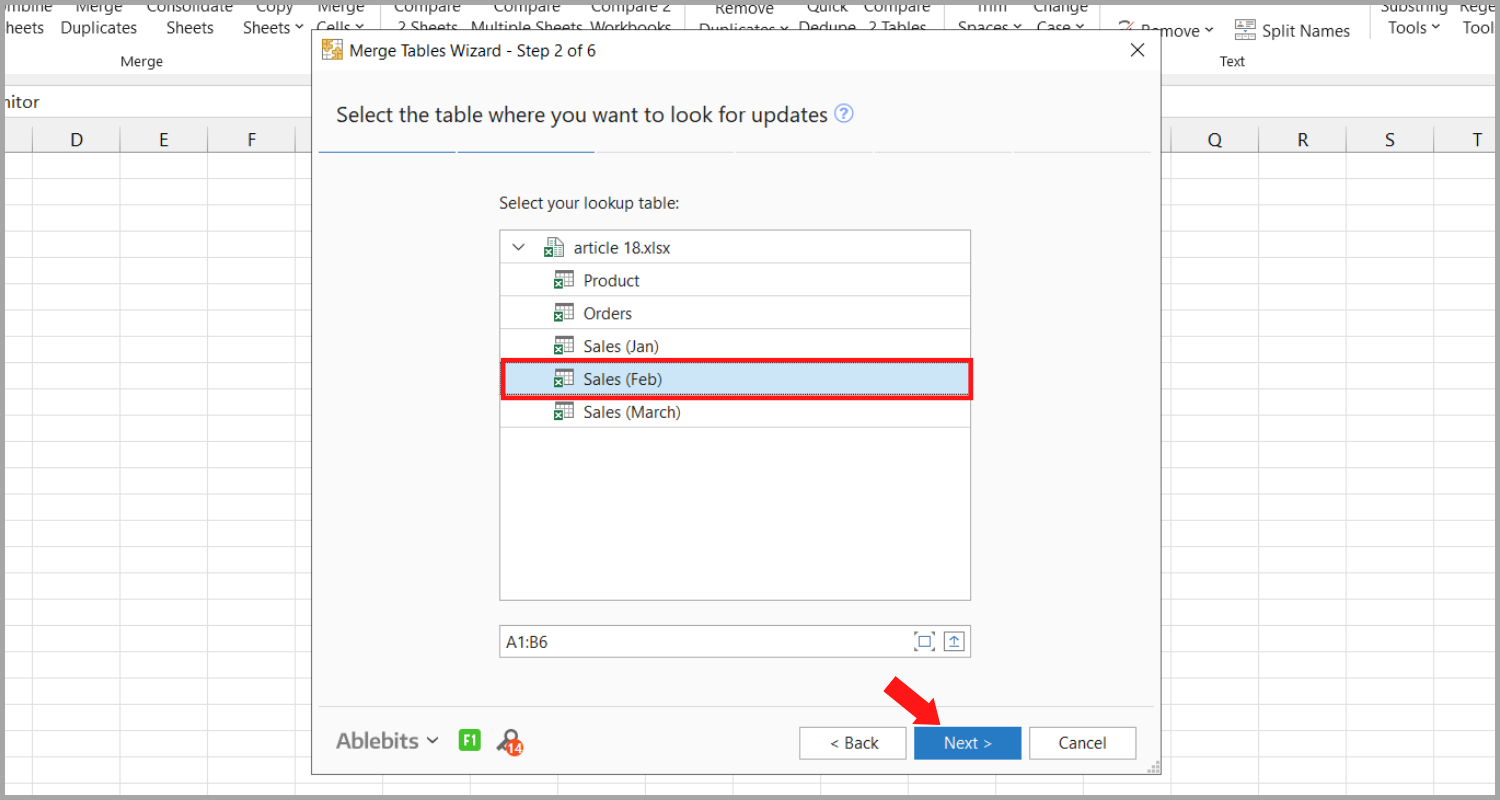Open the Ablebits dropdown menu
Screen dimensions: 1500x800
click(387, 741)
